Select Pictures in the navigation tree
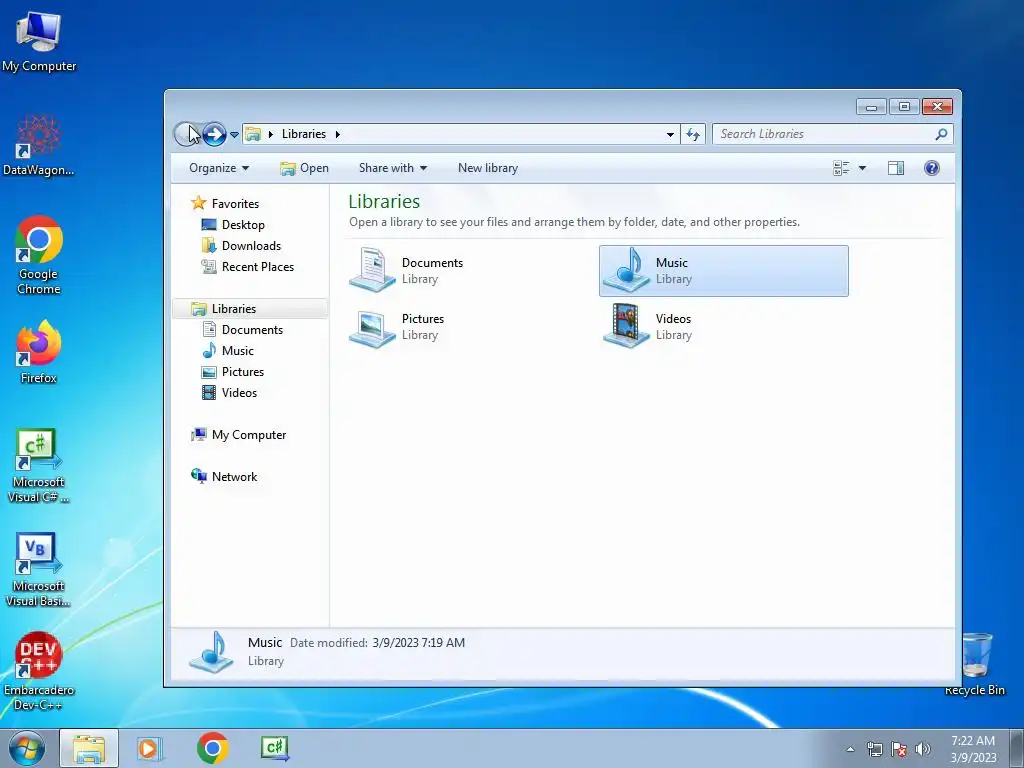 click(x=232, y=372)
